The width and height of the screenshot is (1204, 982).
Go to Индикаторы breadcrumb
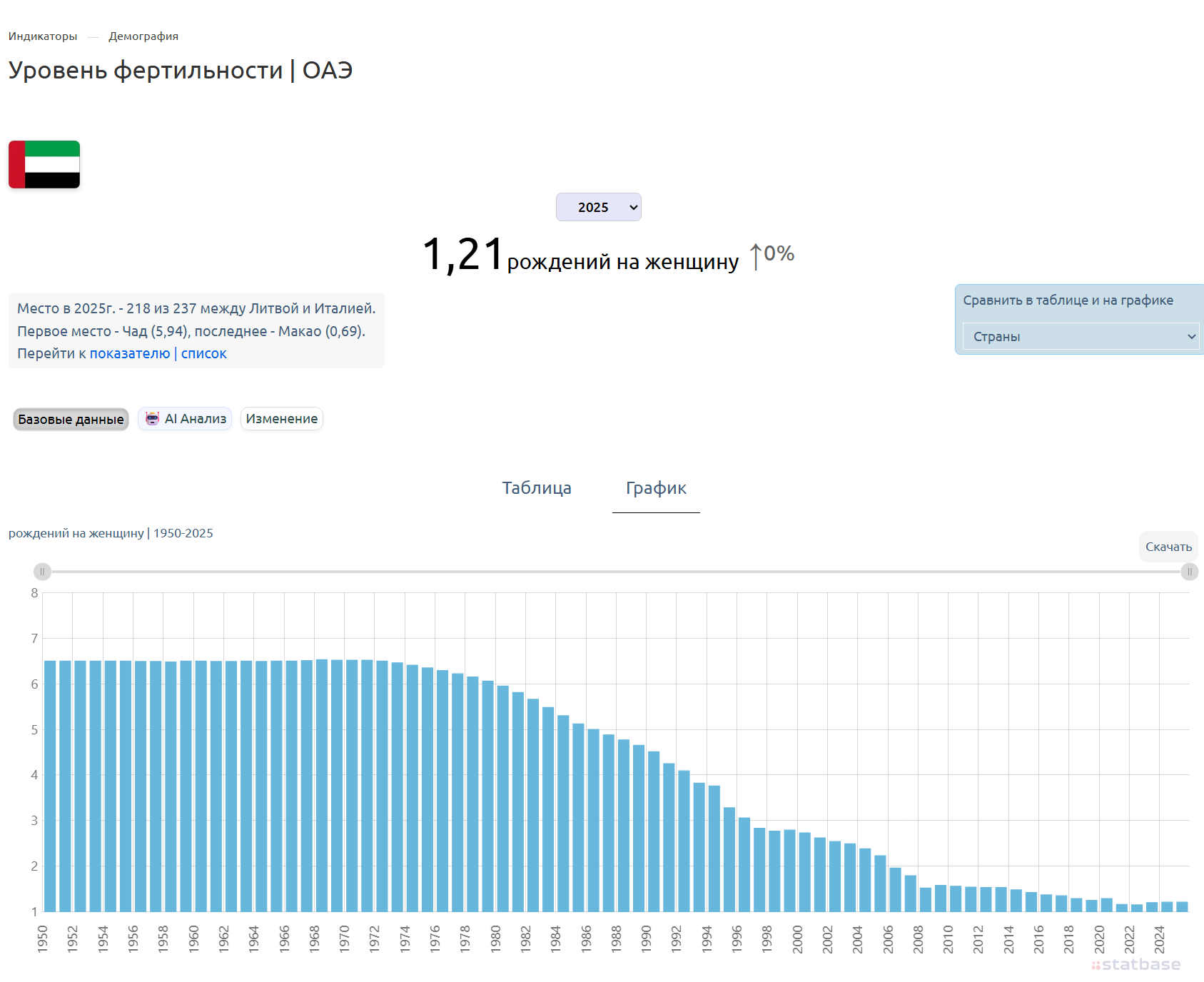click(x=43, y=36)
